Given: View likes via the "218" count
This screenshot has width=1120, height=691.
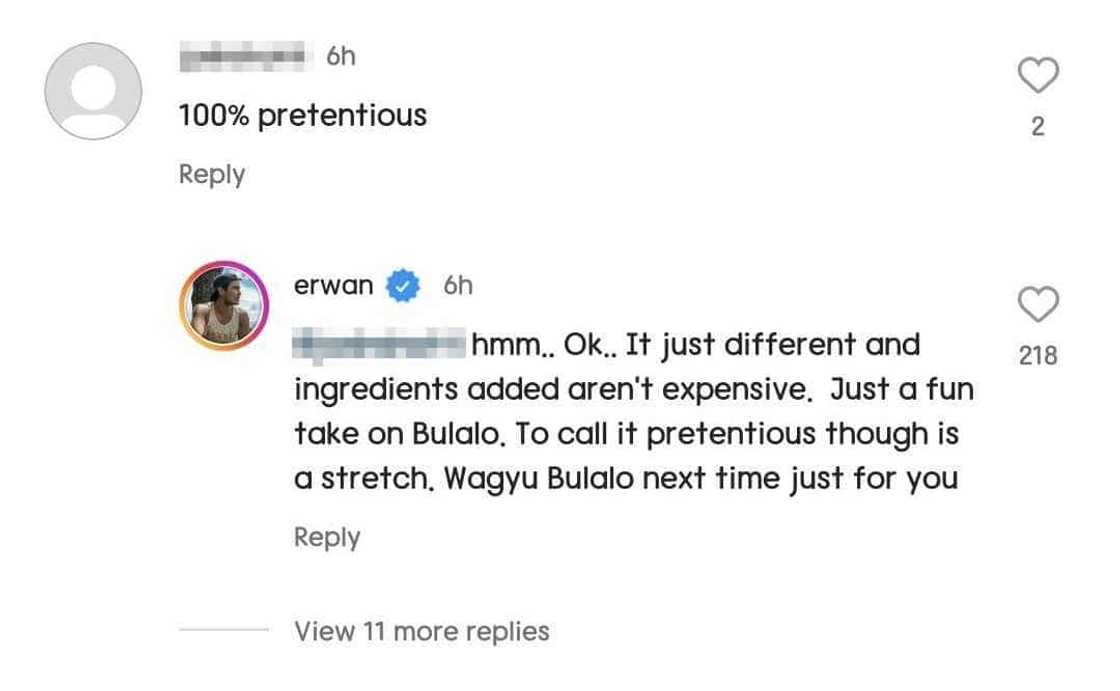Looking at the screenshot, I should pos(1037,356).
